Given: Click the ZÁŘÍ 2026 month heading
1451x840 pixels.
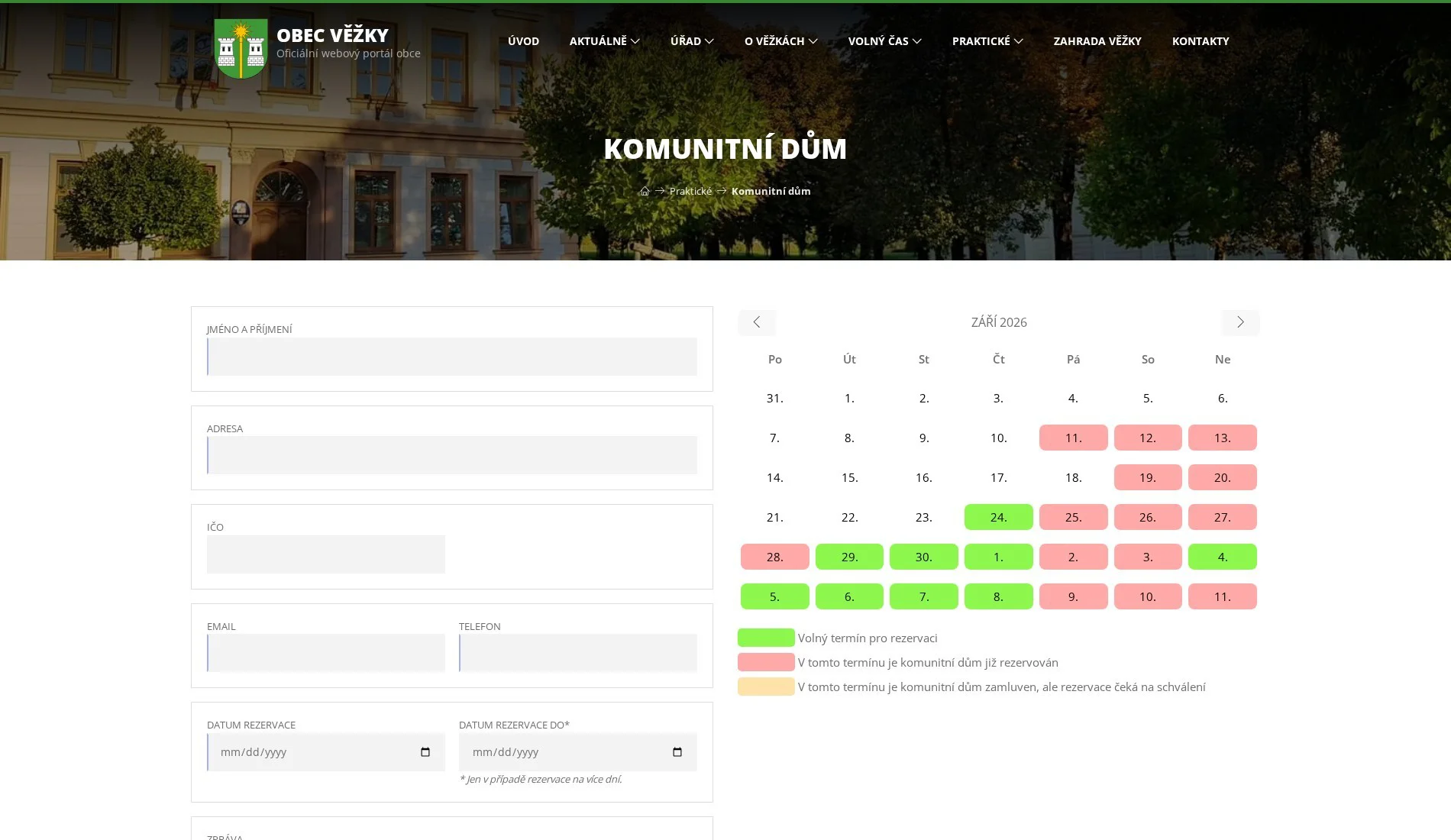Looking at the screenshot, I should pyautogui.click(x=999, y=322).
